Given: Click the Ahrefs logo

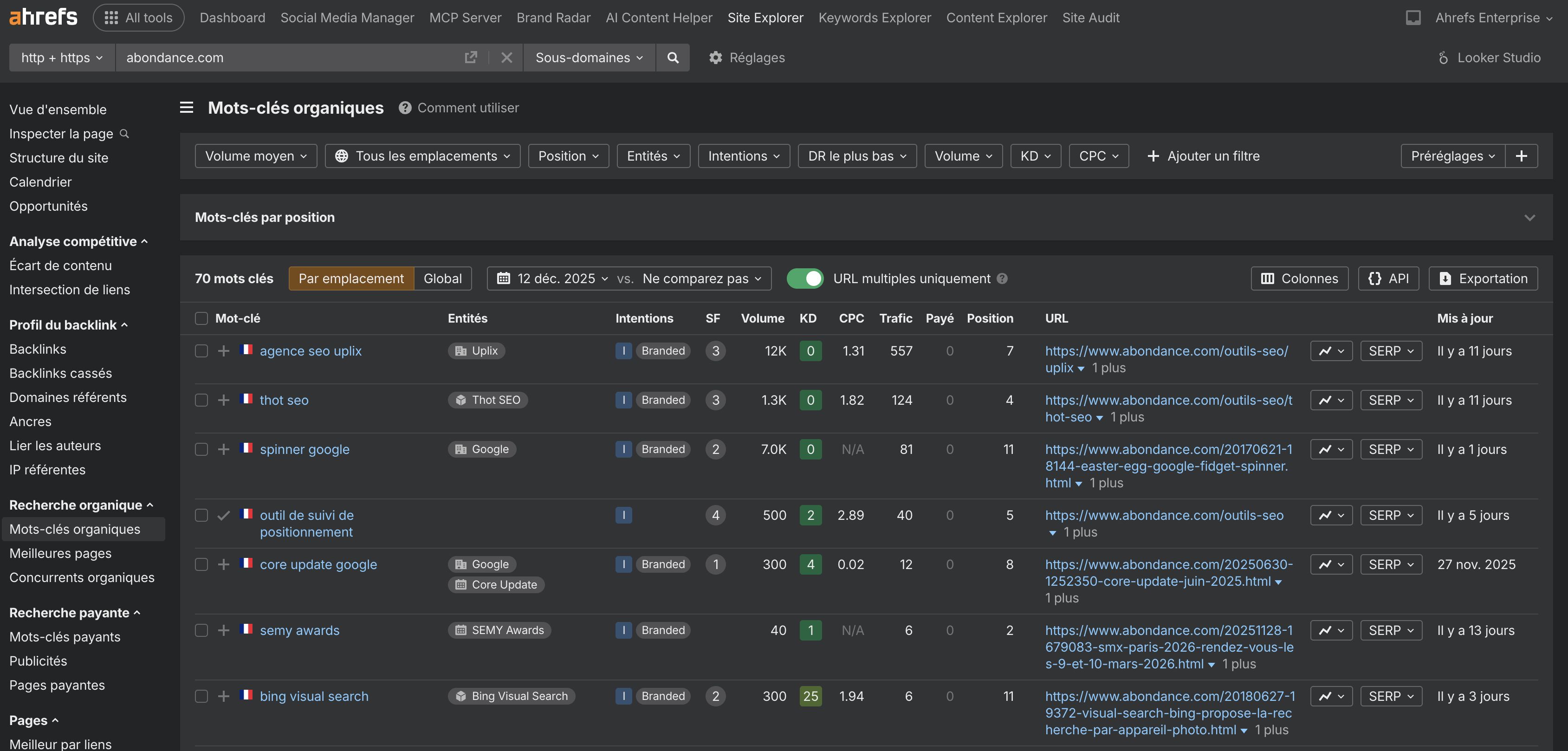Looking at the screenshot, I should (43, 16).
